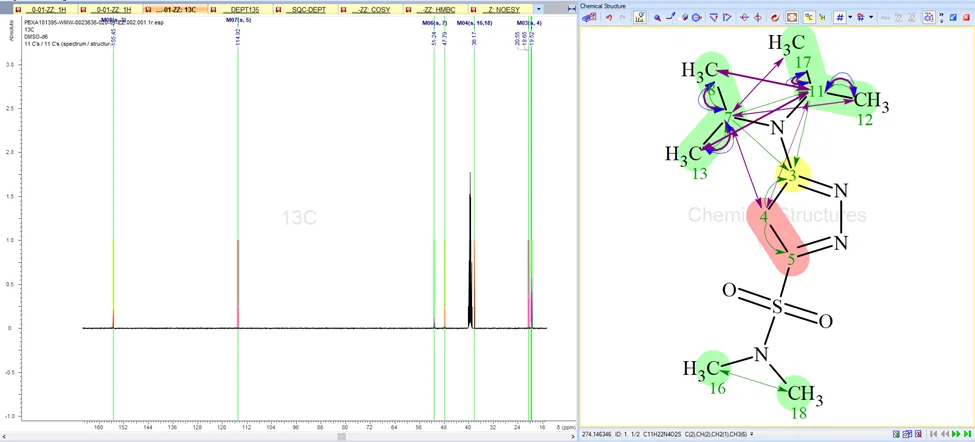Screen dimensions: 975x442
Task: Click the ring template tool icon
Action: tap(696, 17)
